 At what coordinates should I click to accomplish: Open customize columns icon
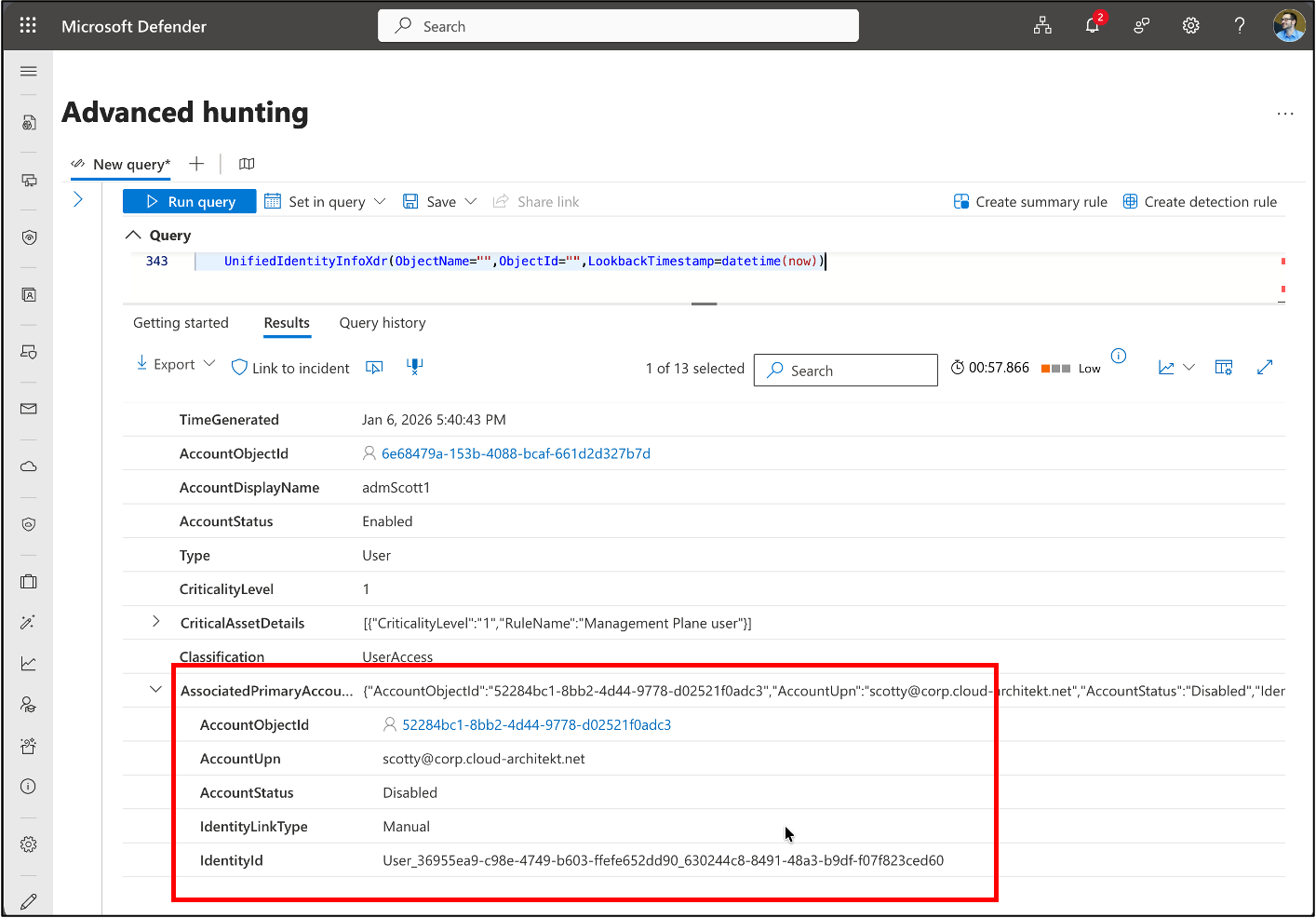[1224, 368]
